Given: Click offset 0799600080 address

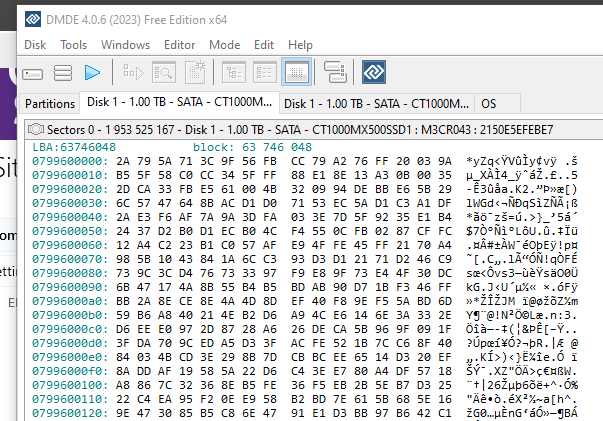Looking at the screenshot, I should coord(70,273).
